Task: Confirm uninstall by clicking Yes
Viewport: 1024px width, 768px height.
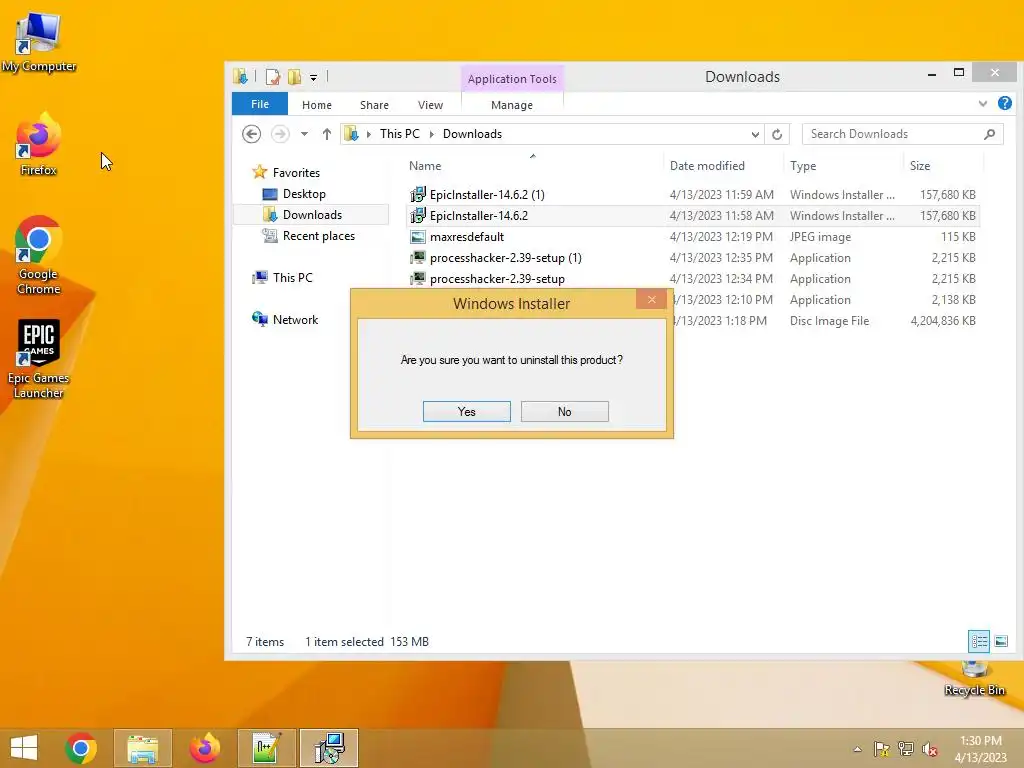Action: coord(466,411)
